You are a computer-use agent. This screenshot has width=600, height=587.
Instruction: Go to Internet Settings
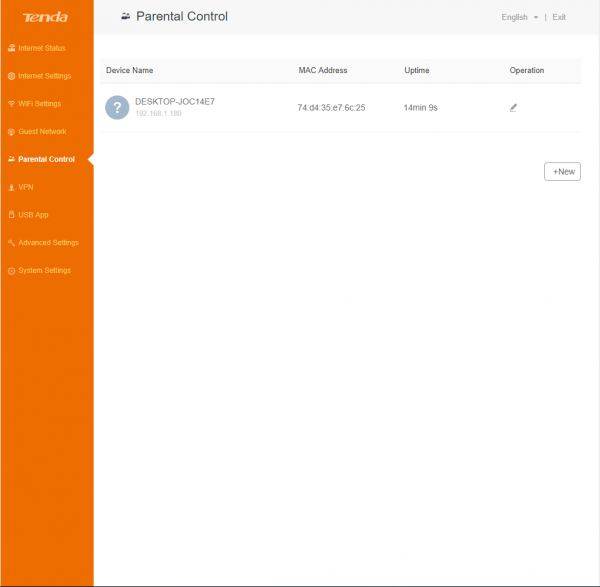tap(44, 76)
